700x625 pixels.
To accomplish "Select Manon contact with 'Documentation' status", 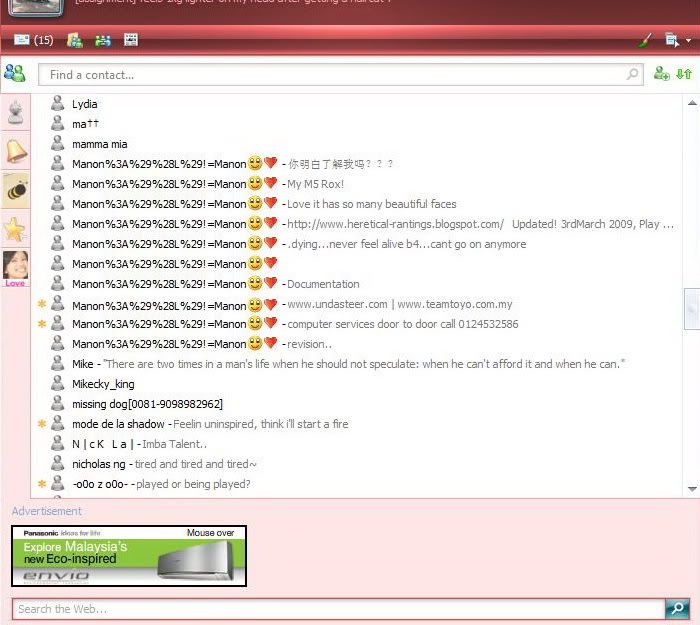I will point(216,284).
